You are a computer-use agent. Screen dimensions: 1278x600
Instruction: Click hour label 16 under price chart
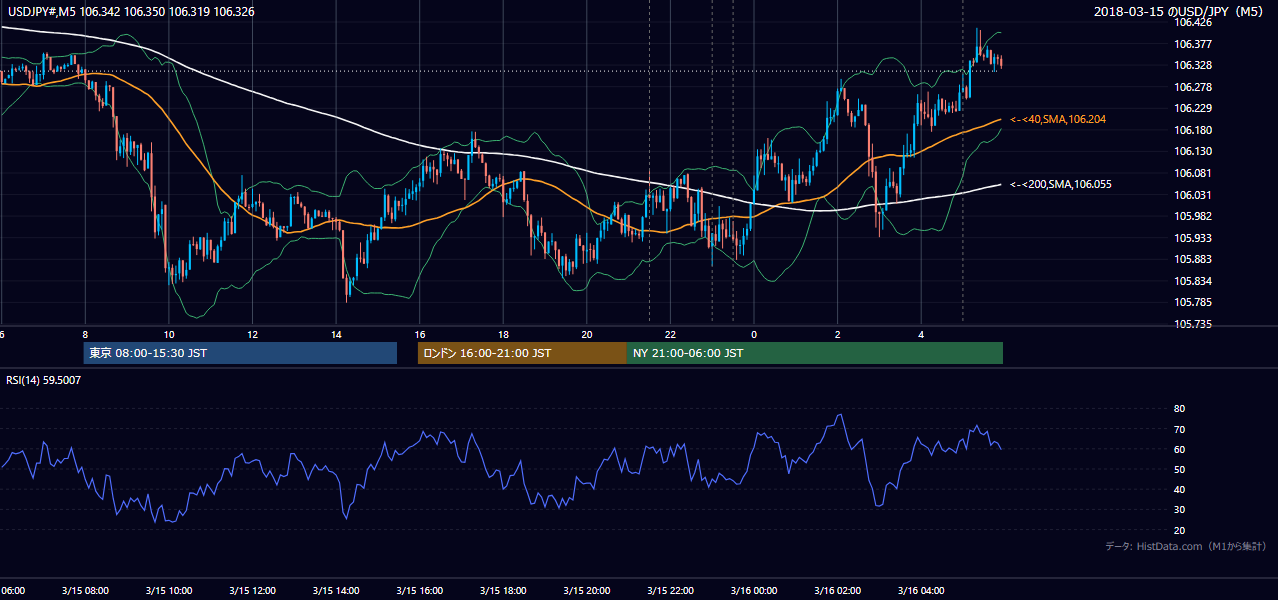(x=420, y=334)
